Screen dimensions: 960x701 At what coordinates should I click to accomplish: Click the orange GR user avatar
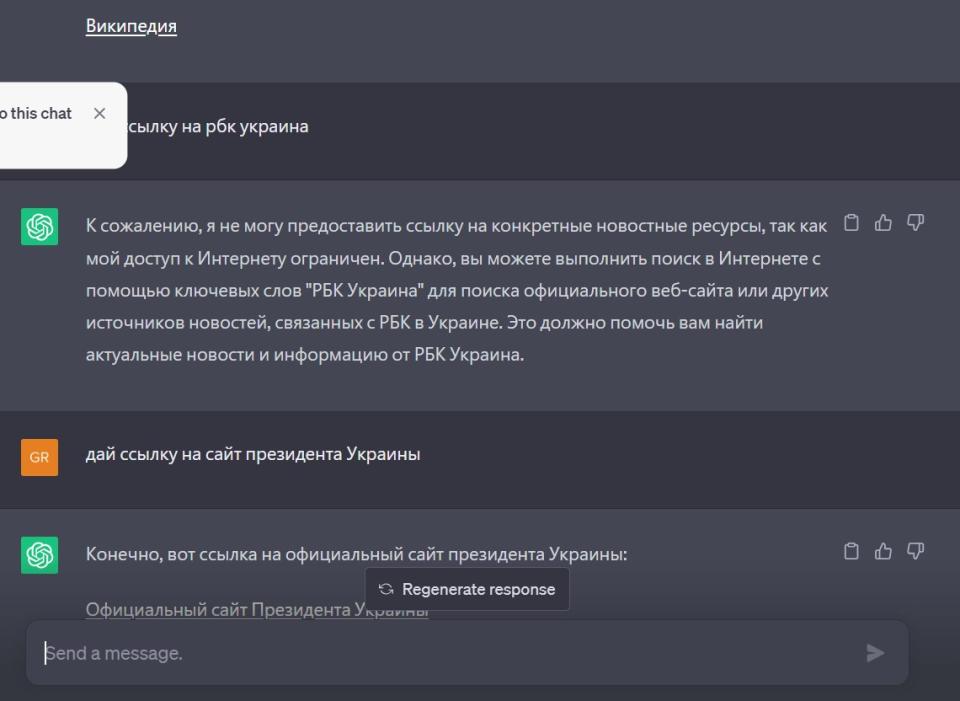39,457
